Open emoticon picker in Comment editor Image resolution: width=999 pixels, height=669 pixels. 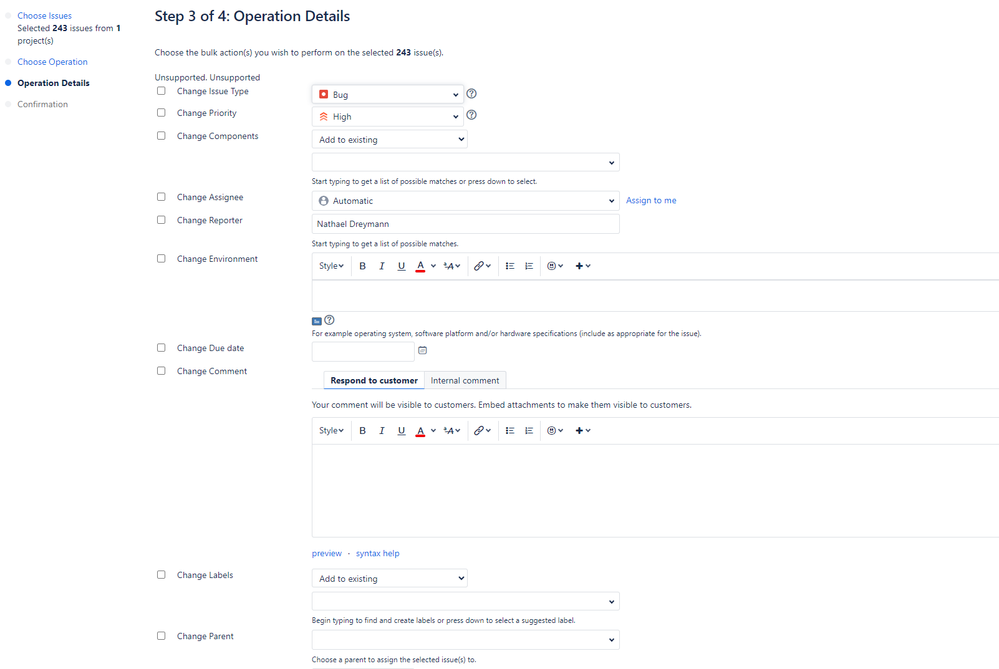pyautogui.click(x=555, y=431)
